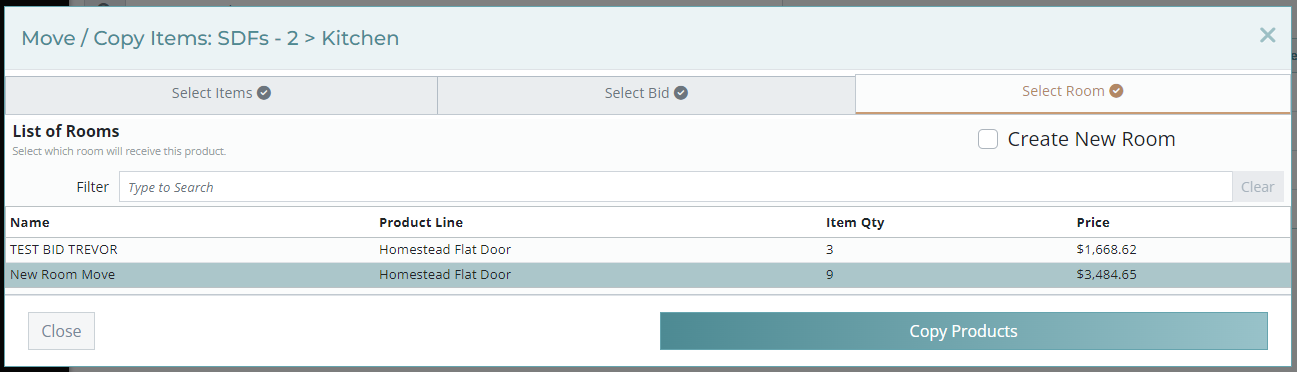Close the Move / Copy Items dialog
This screenshot has height=372, width=1297.
pos(1267,36)
